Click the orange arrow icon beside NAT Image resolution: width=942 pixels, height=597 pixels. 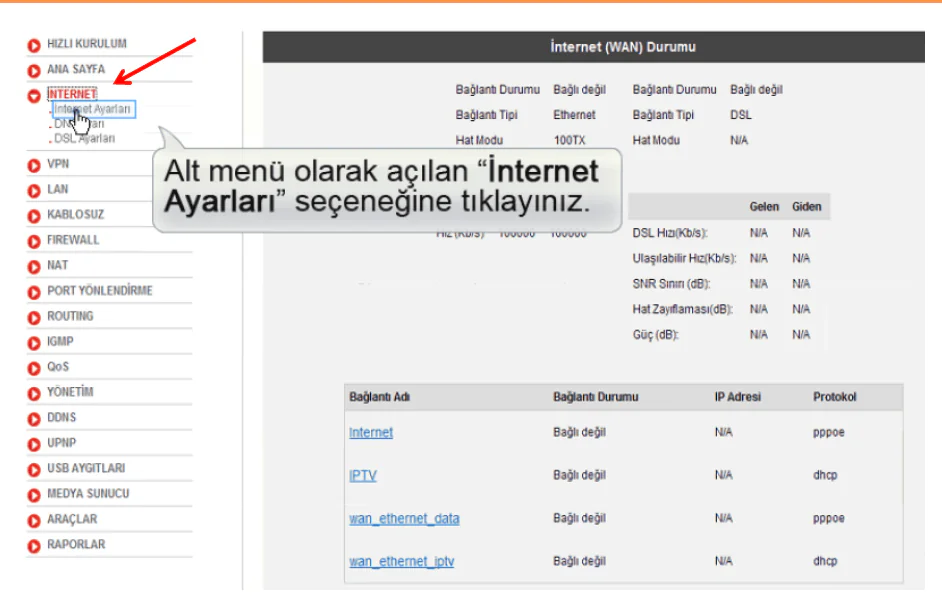[x=33, y=265]
